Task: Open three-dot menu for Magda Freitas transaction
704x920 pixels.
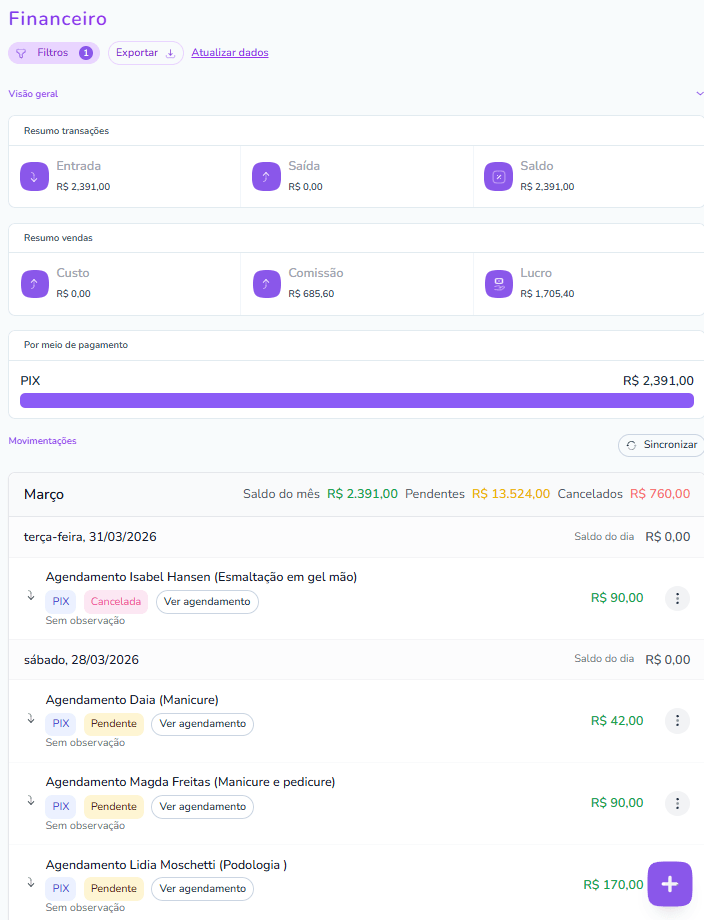Action: pyautogui.click(x=677, y=803)
